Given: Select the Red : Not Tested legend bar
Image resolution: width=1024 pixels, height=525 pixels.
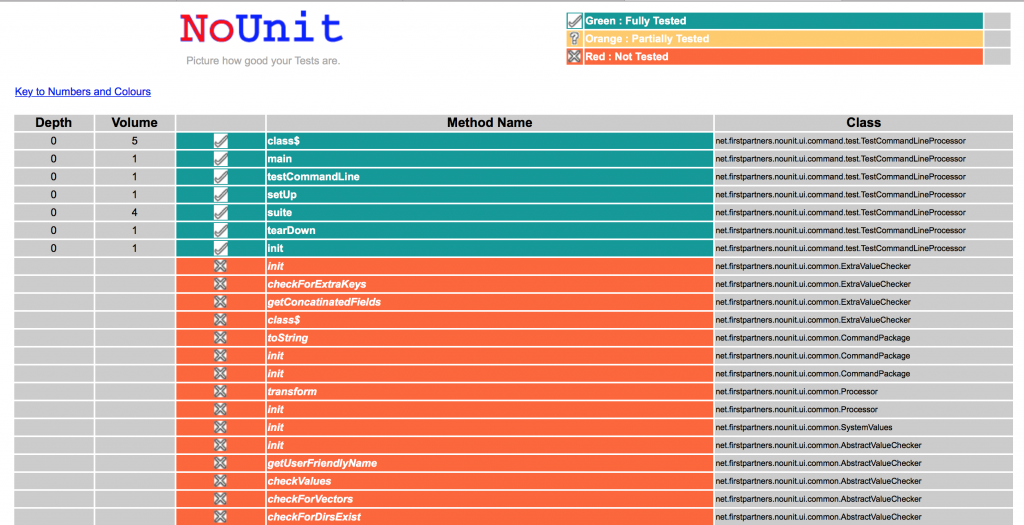Looking at the screenshot, I should (x=783, y=57).
